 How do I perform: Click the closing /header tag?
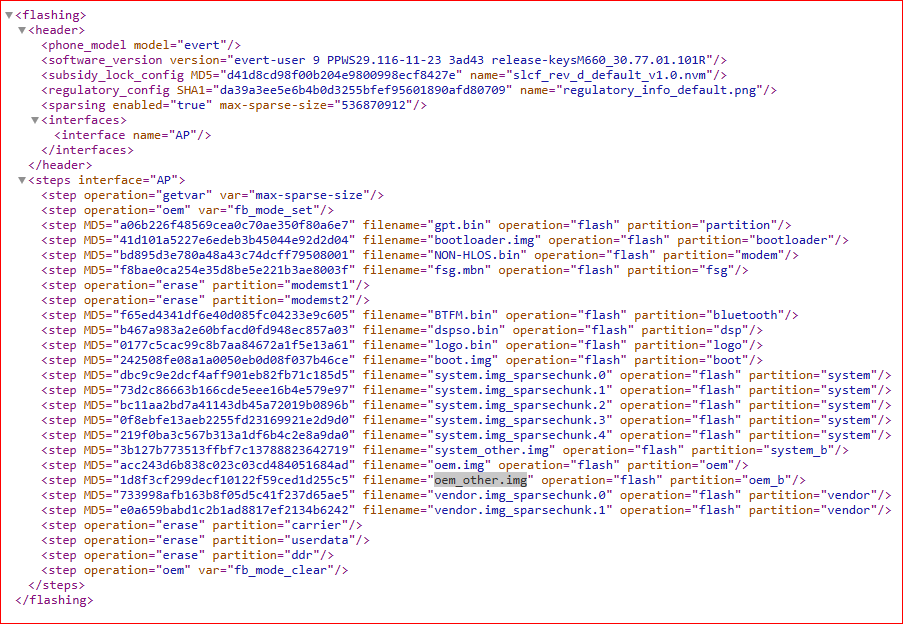pyautogui.click(x=60, y=165)
